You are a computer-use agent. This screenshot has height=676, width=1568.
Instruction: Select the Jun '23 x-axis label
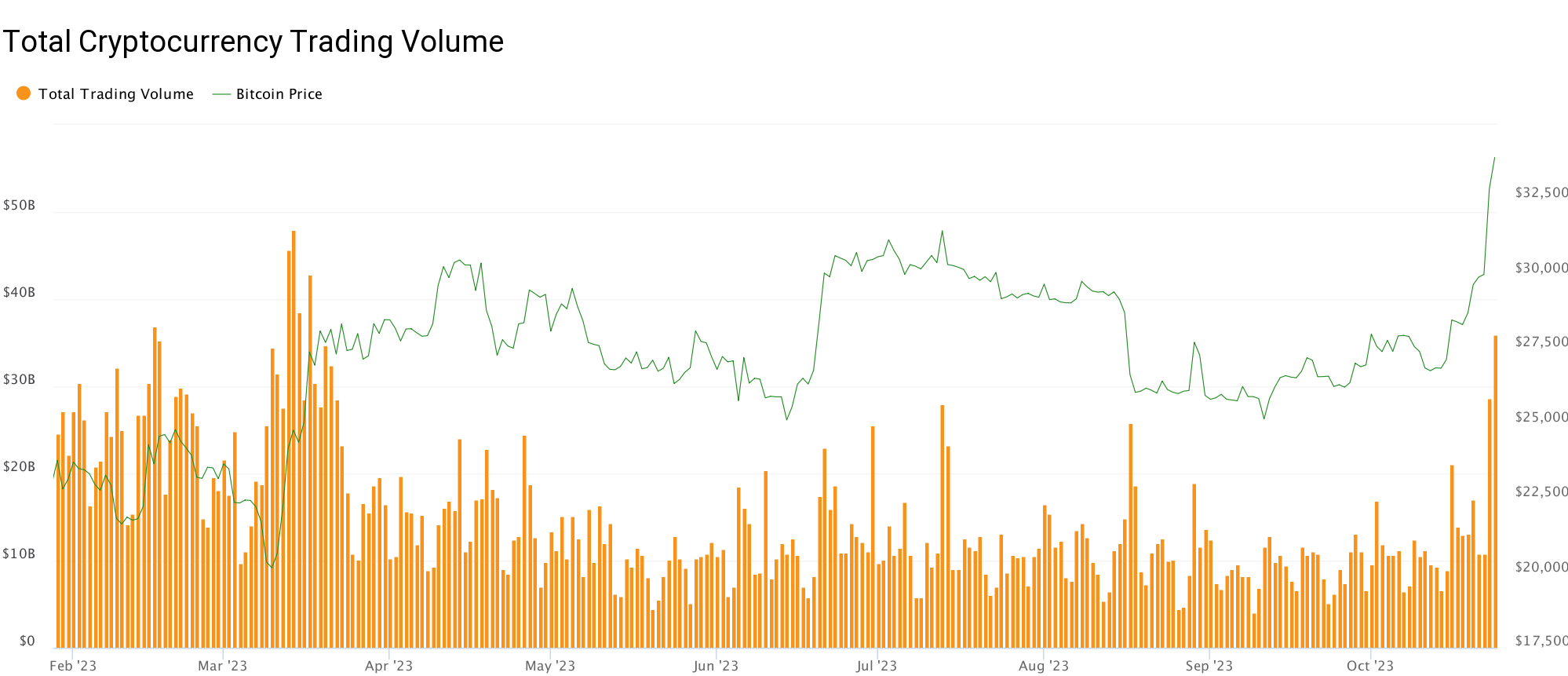pyautogui.click(x=716, y=666)
